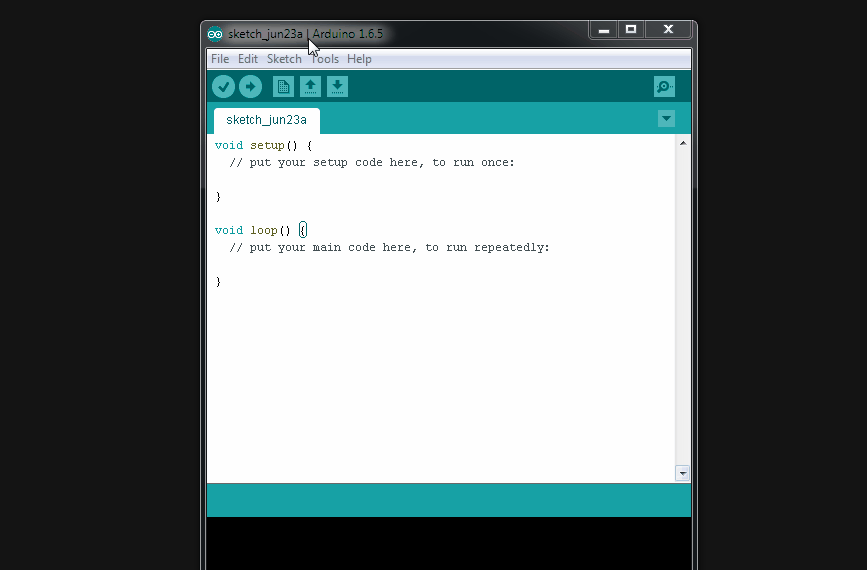The image size is (867, 570).
Task: Minimize the Arduino window
Action: 602,30
